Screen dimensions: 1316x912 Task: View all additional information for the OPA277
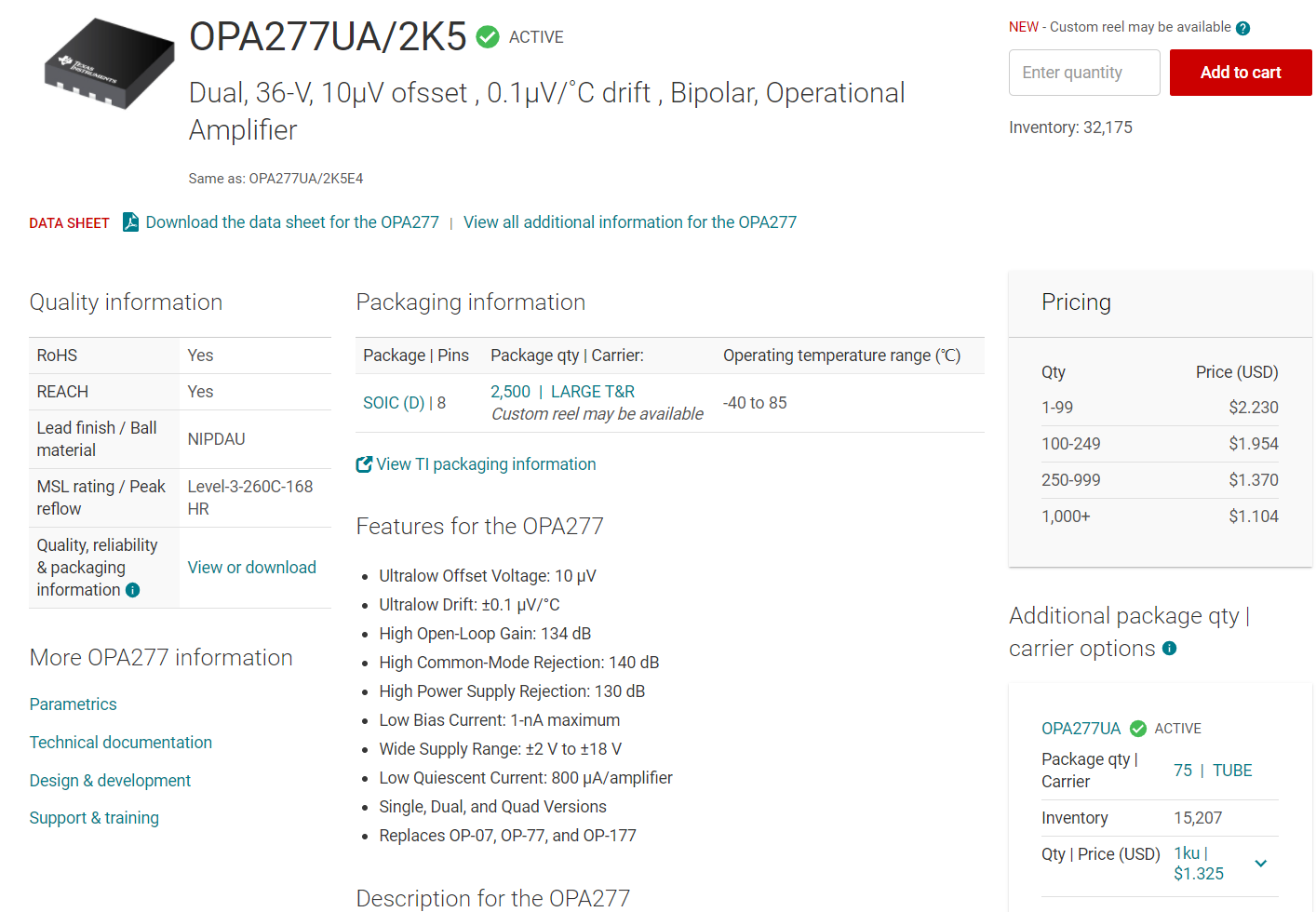[x=630, y=222]
